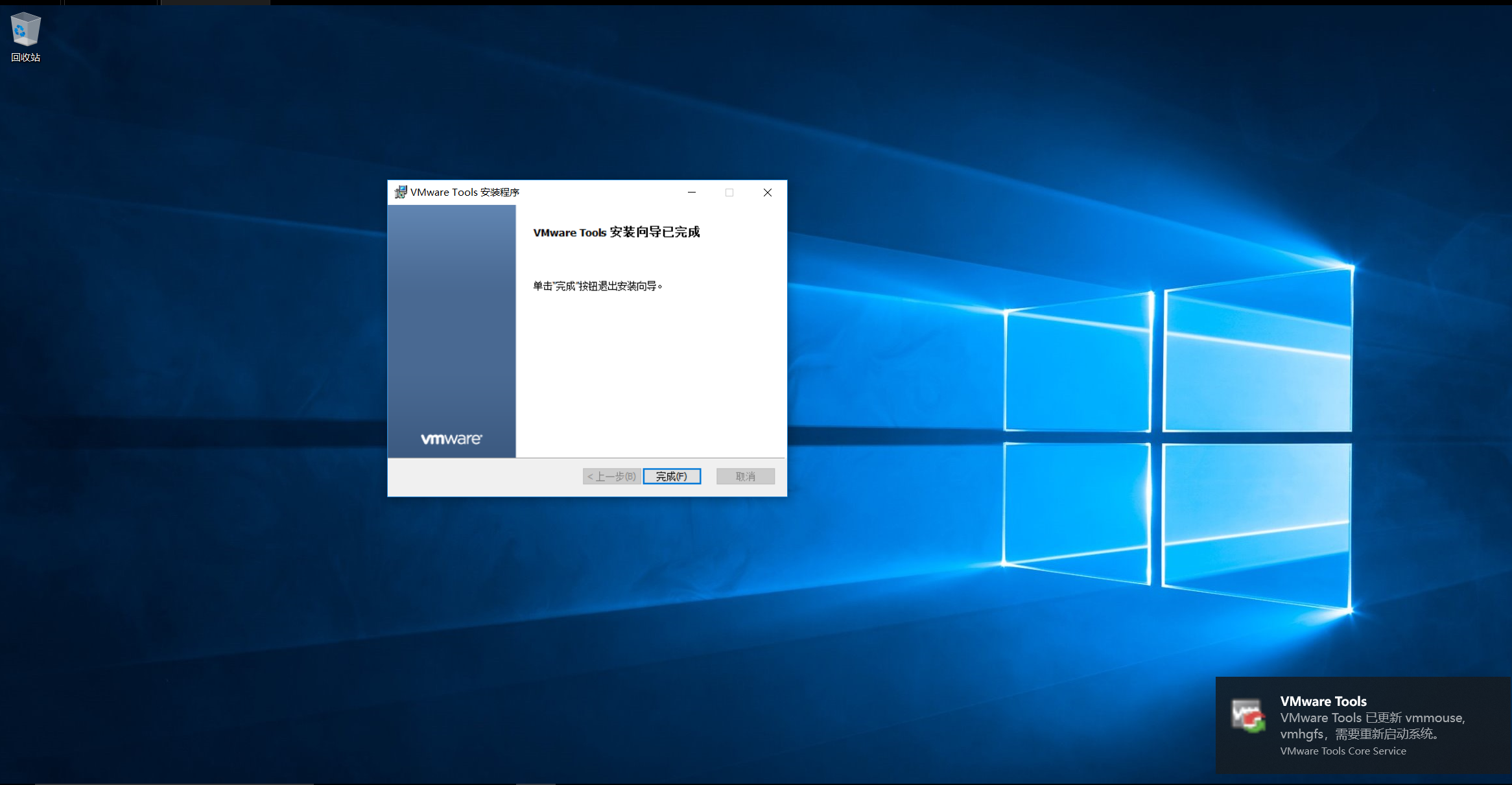Click the 完成(F) finish button
The width and height of the screenshot is (1512, 785).
[672, 476]
